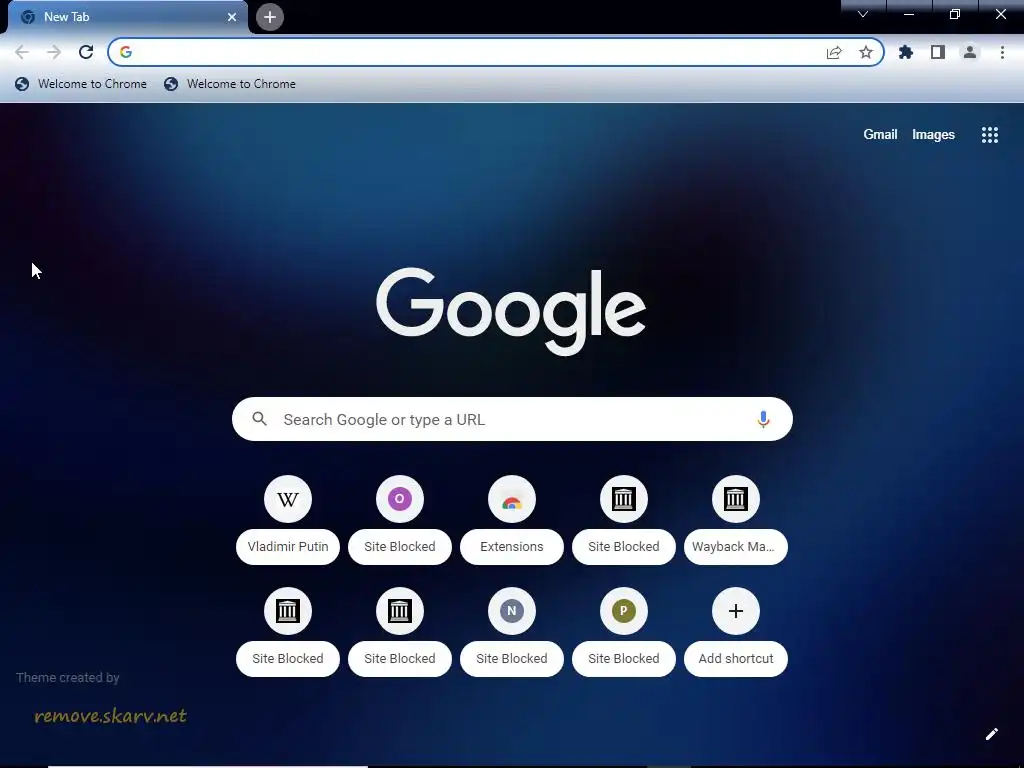
Task: Click the forward navigation arrow
Action: 54,52
